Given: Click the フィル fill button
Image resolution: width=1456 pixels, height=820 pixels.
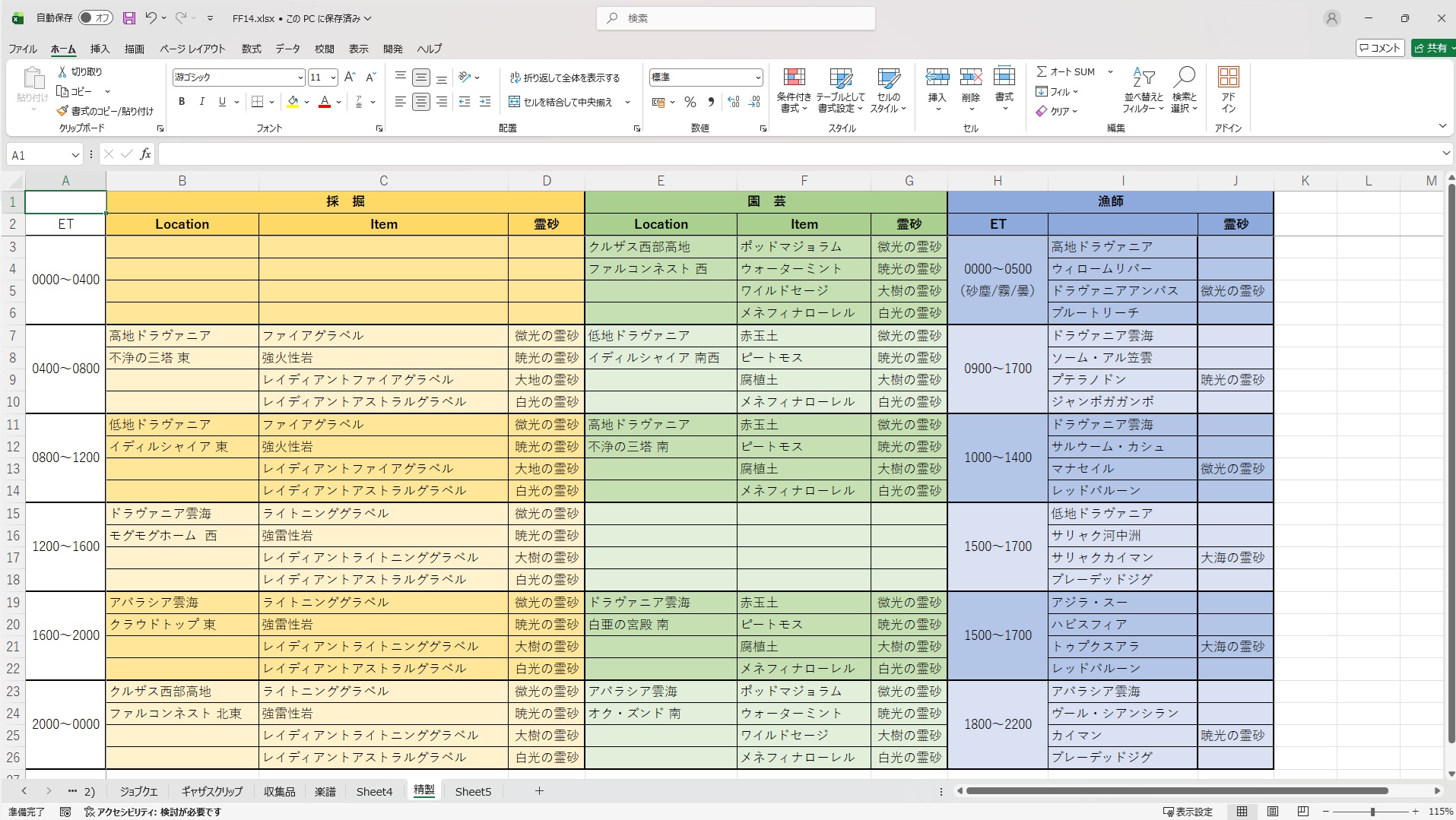Looking at the screenshot, I should click(1057, 91).
